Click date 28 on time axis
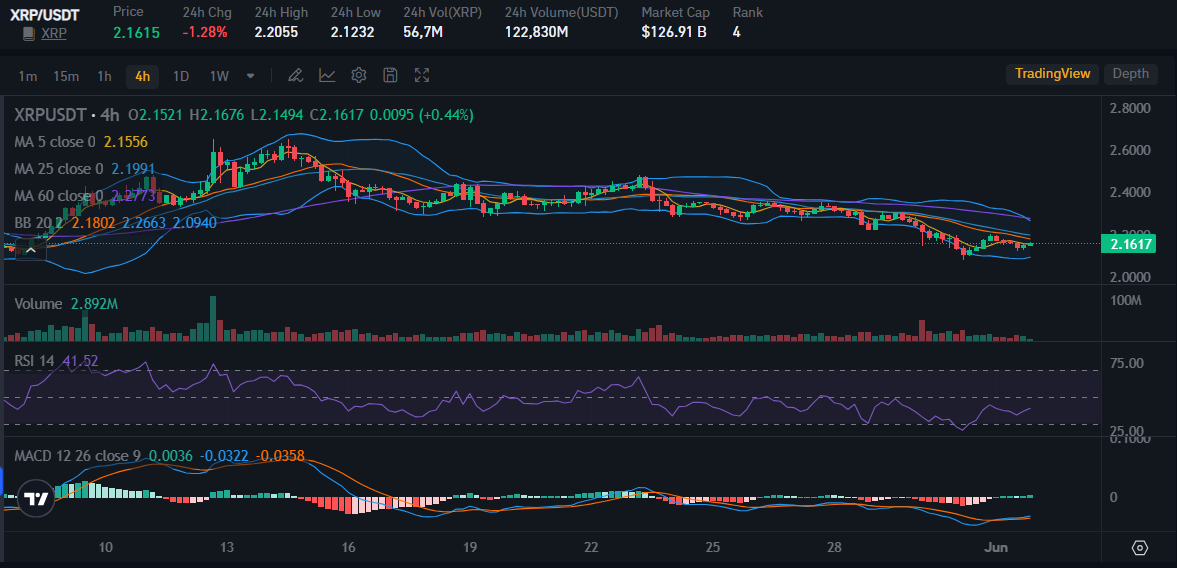1177x568 pixels. click(835, 547)
